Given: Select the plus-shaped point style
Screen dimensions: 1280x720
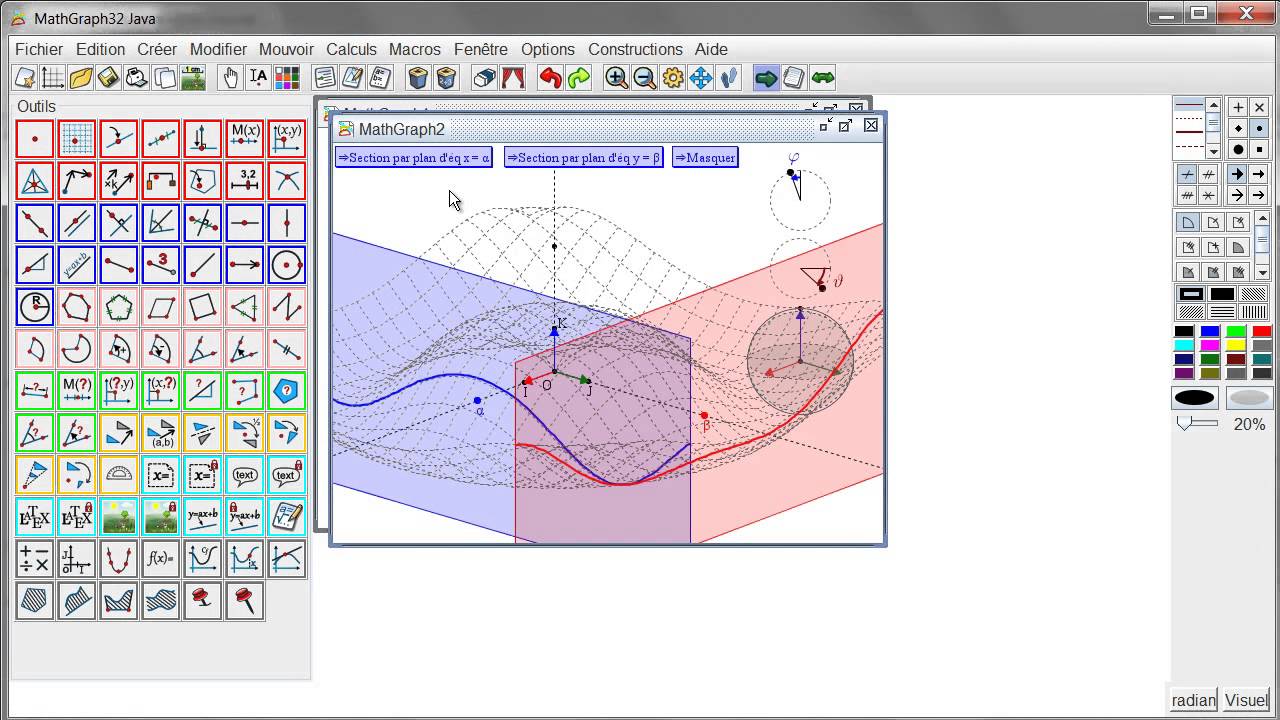Looking at the screenshot, I should pos(1238,107).
